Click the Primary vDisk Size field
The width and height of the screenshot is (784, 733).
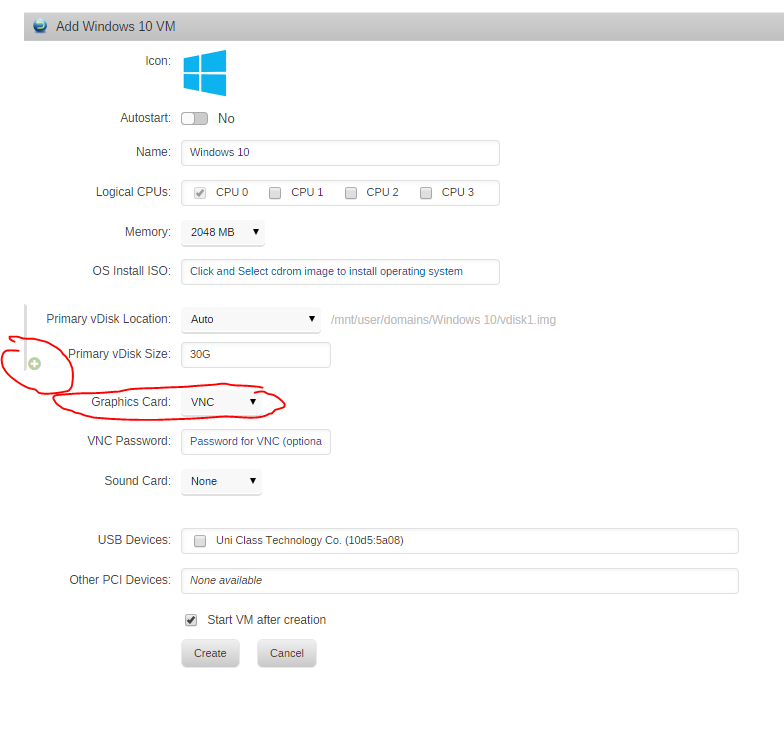pyautogui.click(x=256, y=354)
